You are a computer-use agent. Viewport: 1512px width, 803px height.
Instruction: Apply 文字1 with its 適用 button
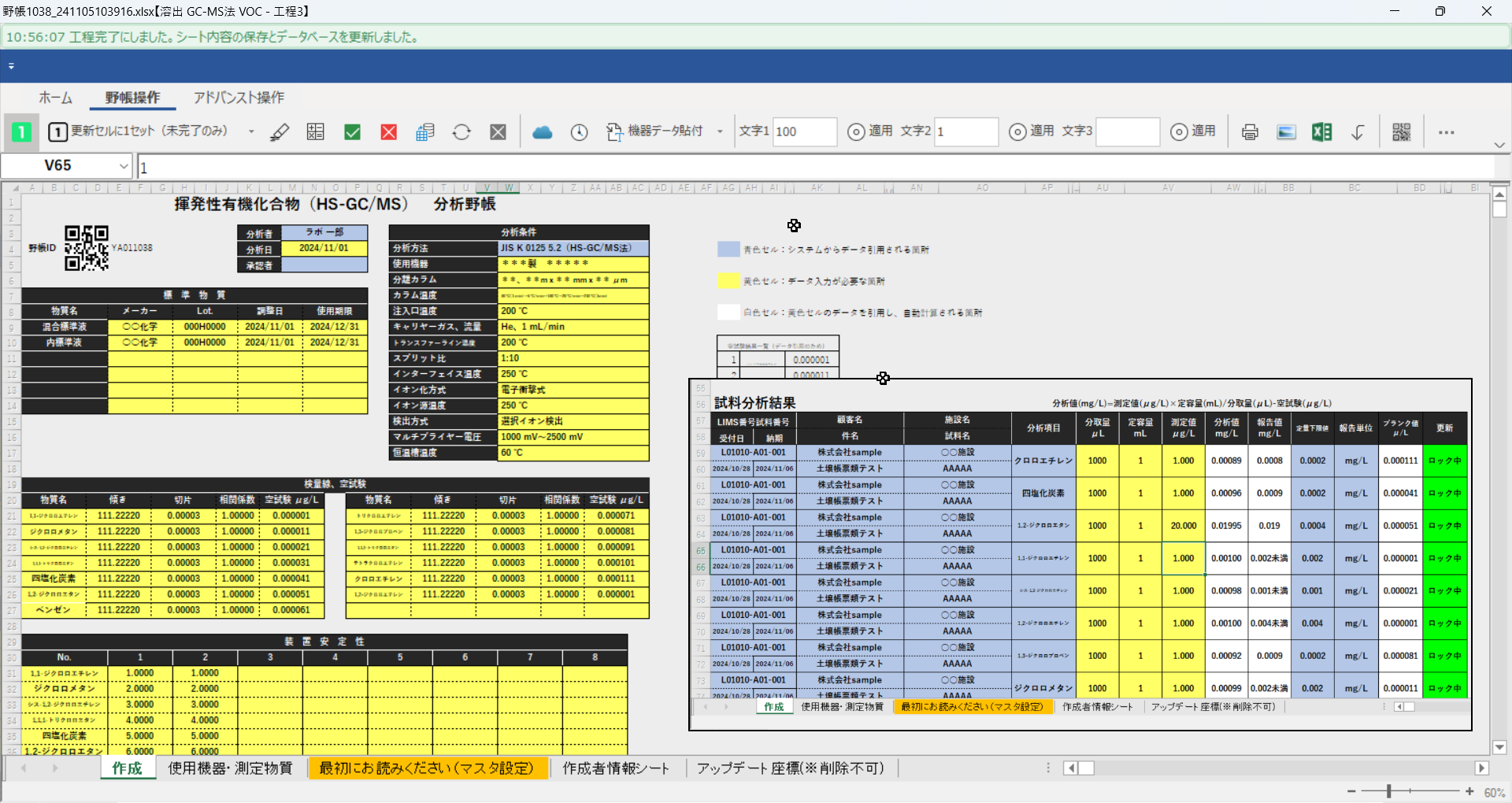[870, 131]
